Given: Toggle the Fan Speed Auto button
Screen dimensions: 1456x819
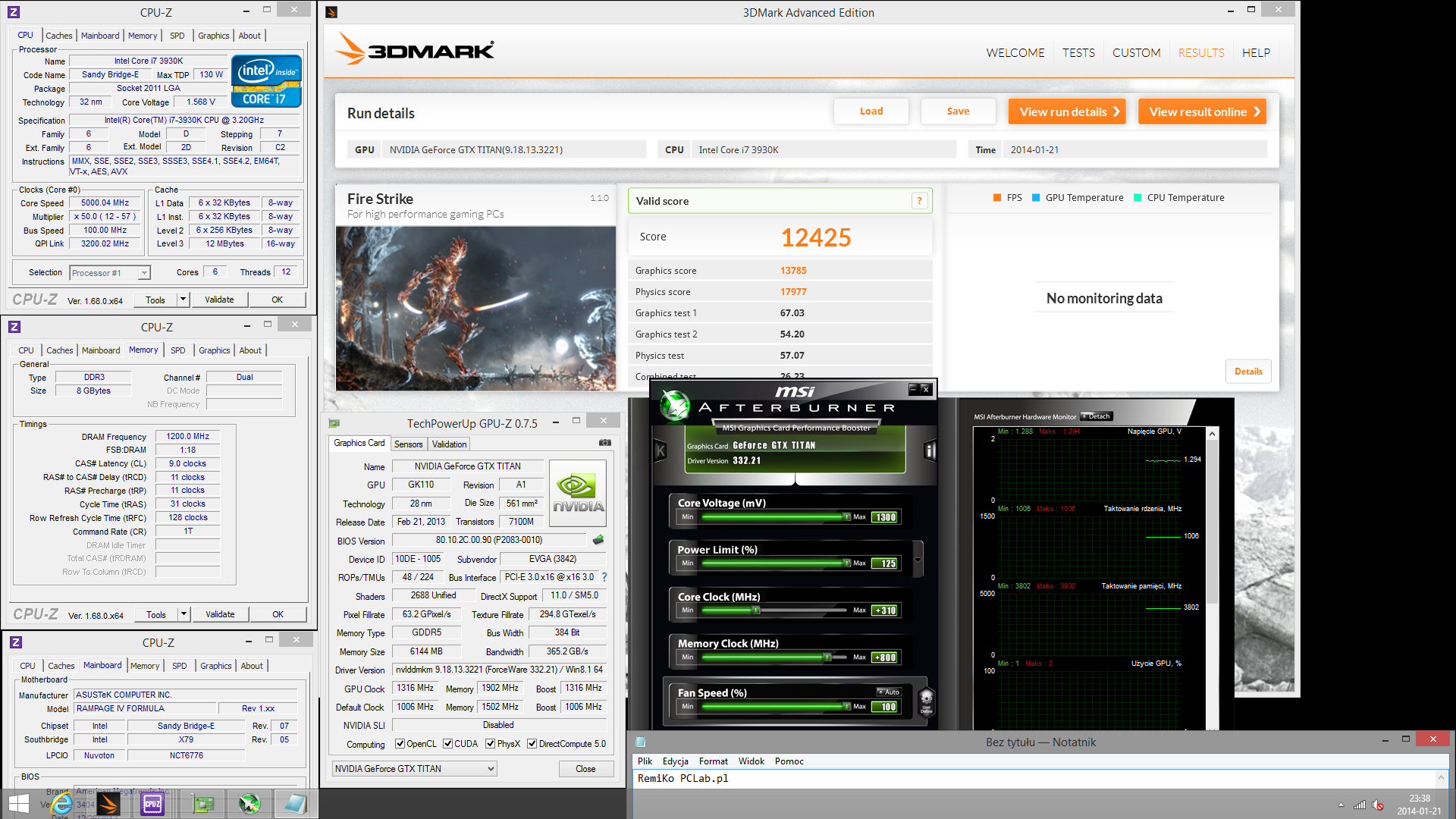Looking at the screenshot, I should pos(889,692).
